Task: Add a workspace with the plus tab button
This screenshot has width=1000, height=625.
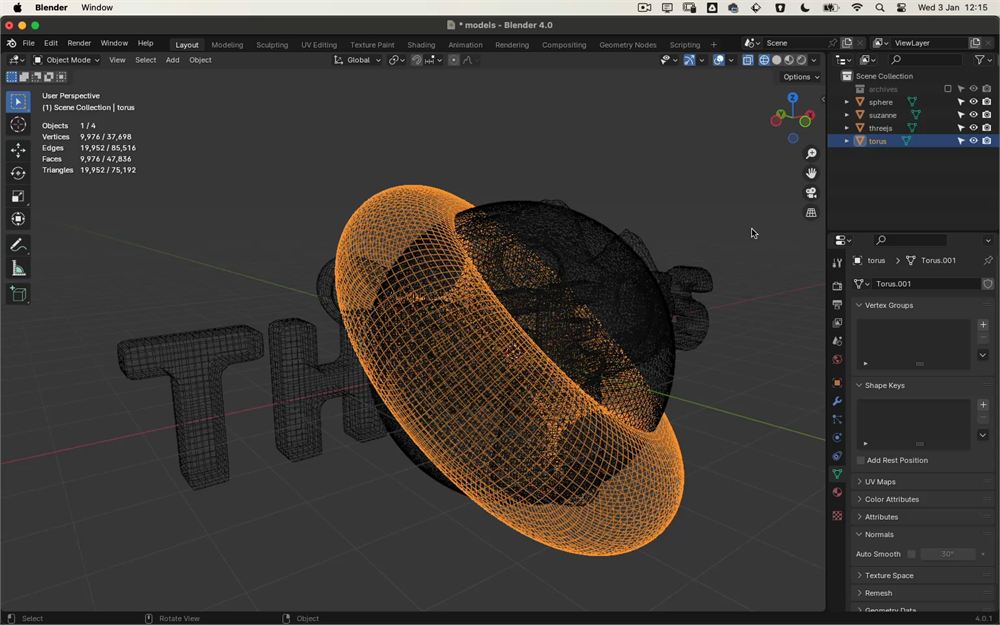Action: [714, 45]
